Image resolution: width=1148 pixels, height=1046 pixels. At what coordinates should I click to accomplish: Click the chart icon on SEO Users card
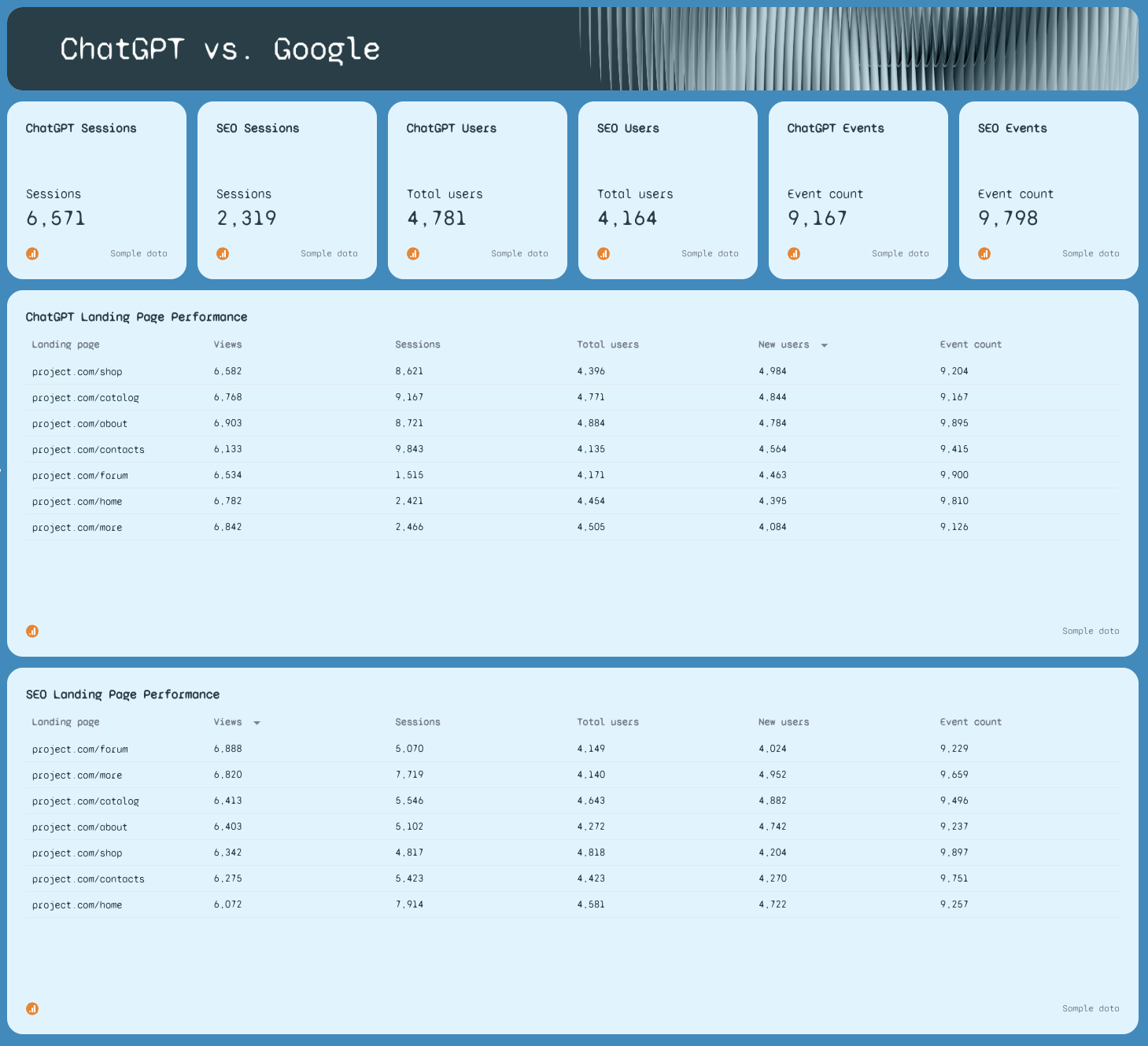[604, 253]
